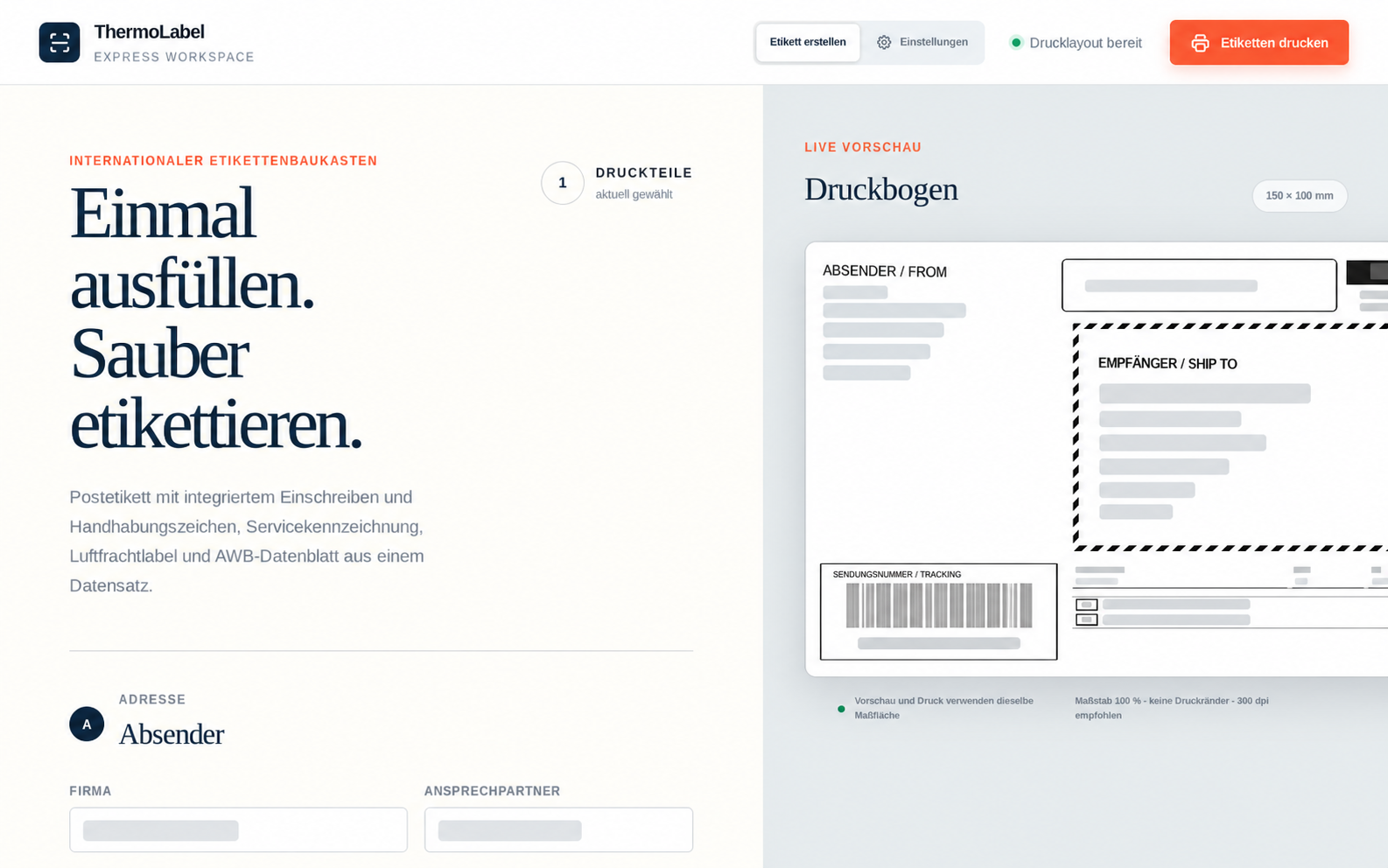1388x868 pixels.
Task: Click the SENDUNGSNUMMER / TRACKING caption
Action: [897, 575]
